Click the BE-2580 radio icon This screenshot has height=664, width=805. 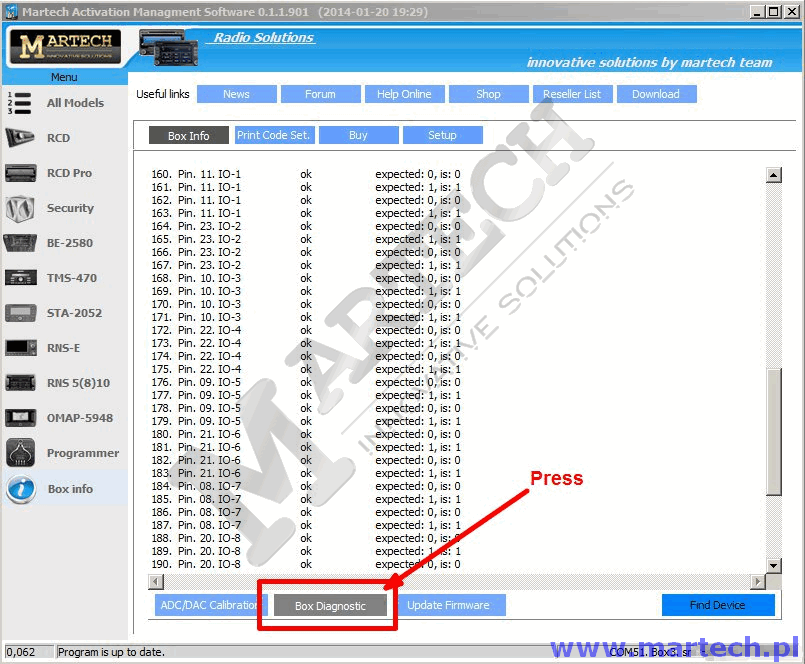(x=20, y=243)
